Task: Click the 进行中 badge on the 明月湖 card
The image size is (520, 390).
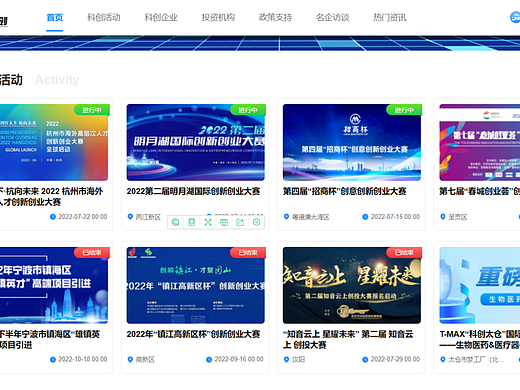Action: pos(248,110)
